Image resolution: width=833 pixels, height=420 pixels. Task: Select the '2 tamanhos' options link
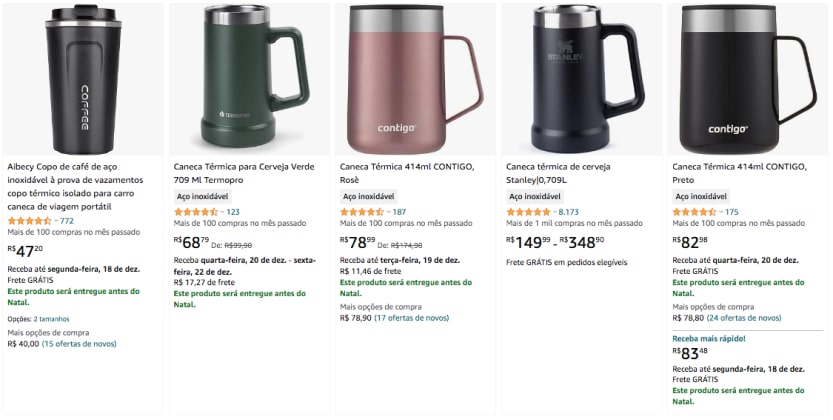(x=54, y=318)
